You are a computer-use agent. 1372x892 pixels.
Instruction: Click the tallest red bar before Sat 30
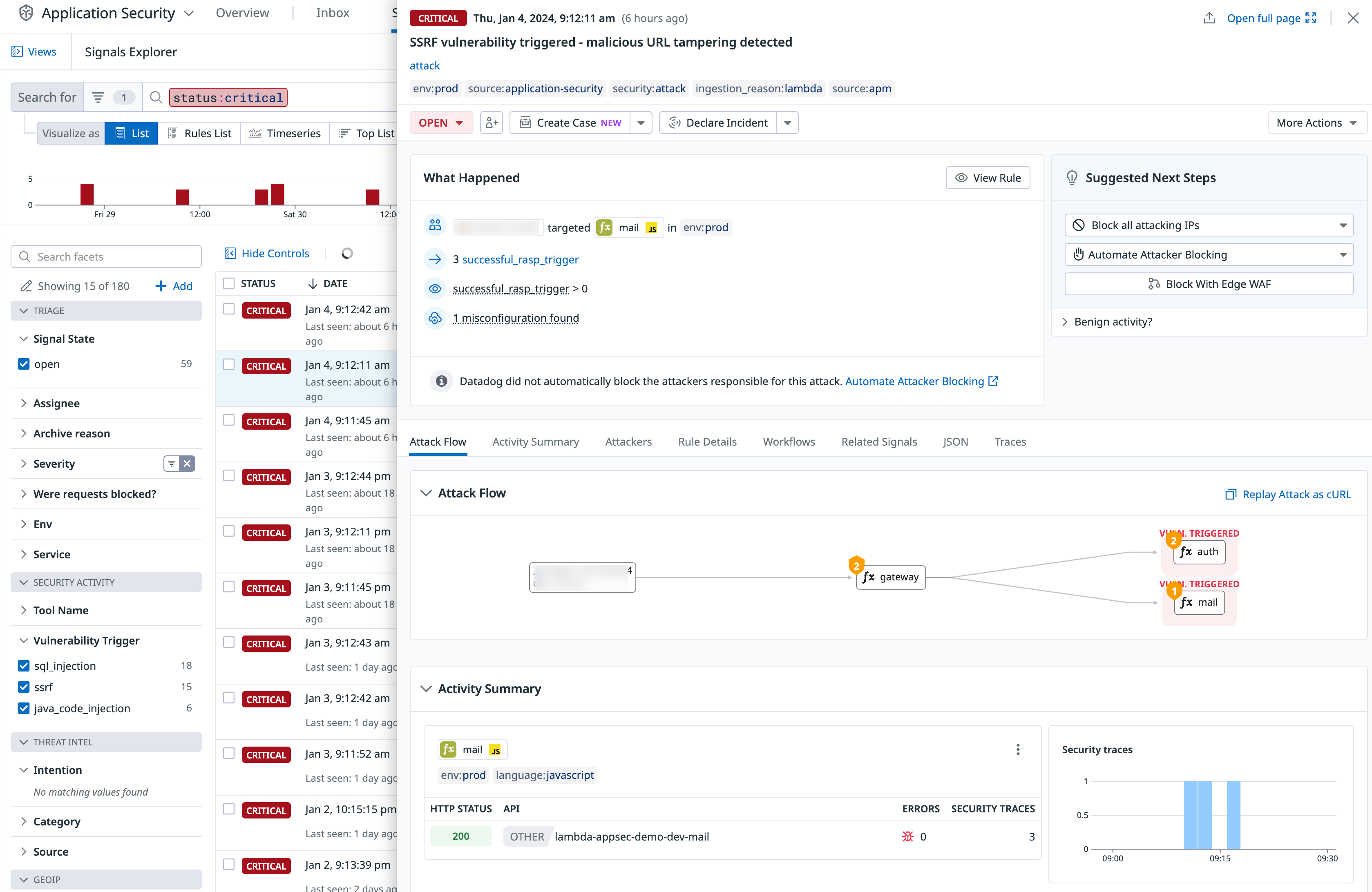click(x=277, y=194)
